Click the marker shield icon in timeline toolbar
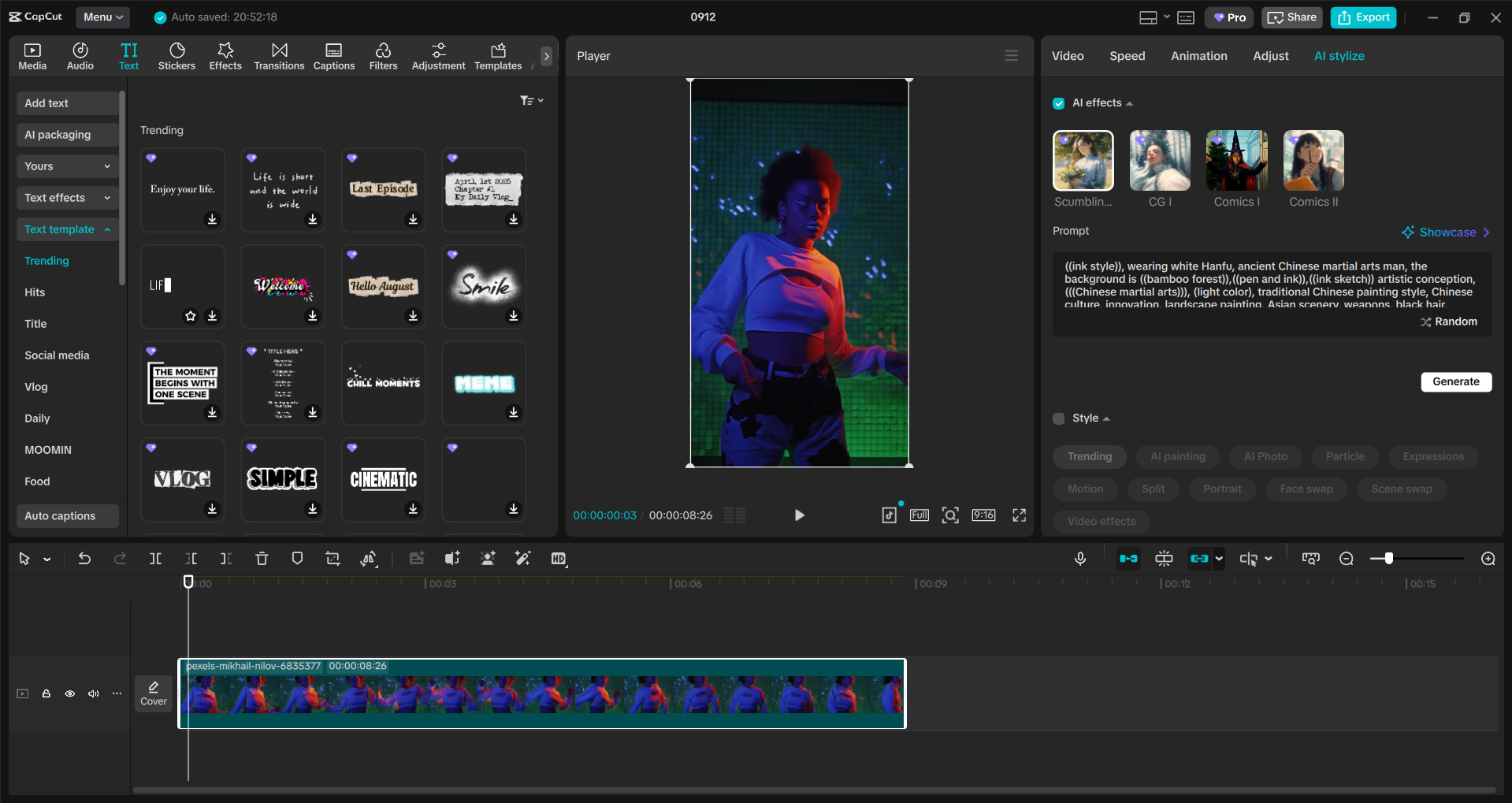Screen dimensions: 1512x803 point(297,559)
